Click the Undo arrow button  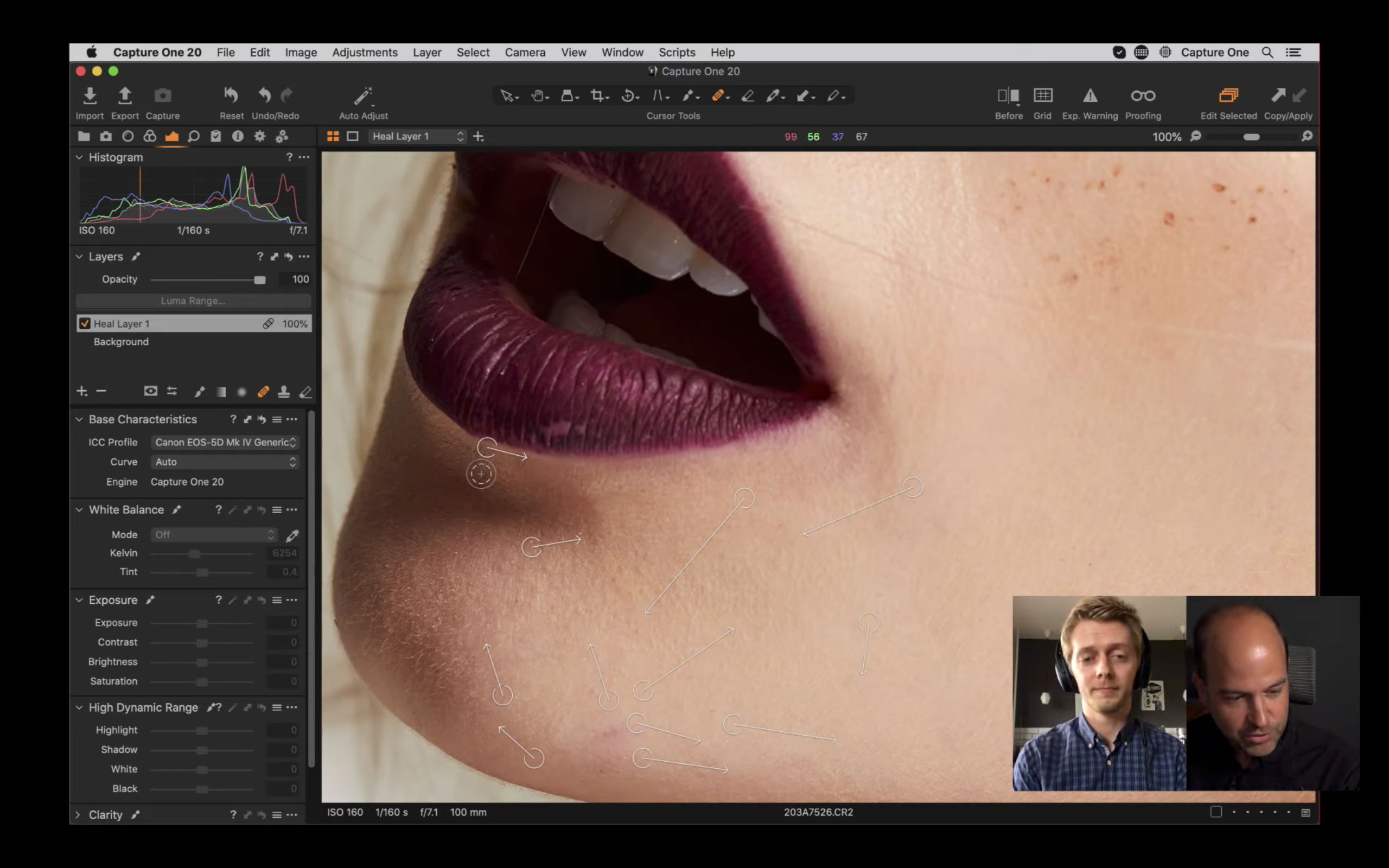[264, 95]
